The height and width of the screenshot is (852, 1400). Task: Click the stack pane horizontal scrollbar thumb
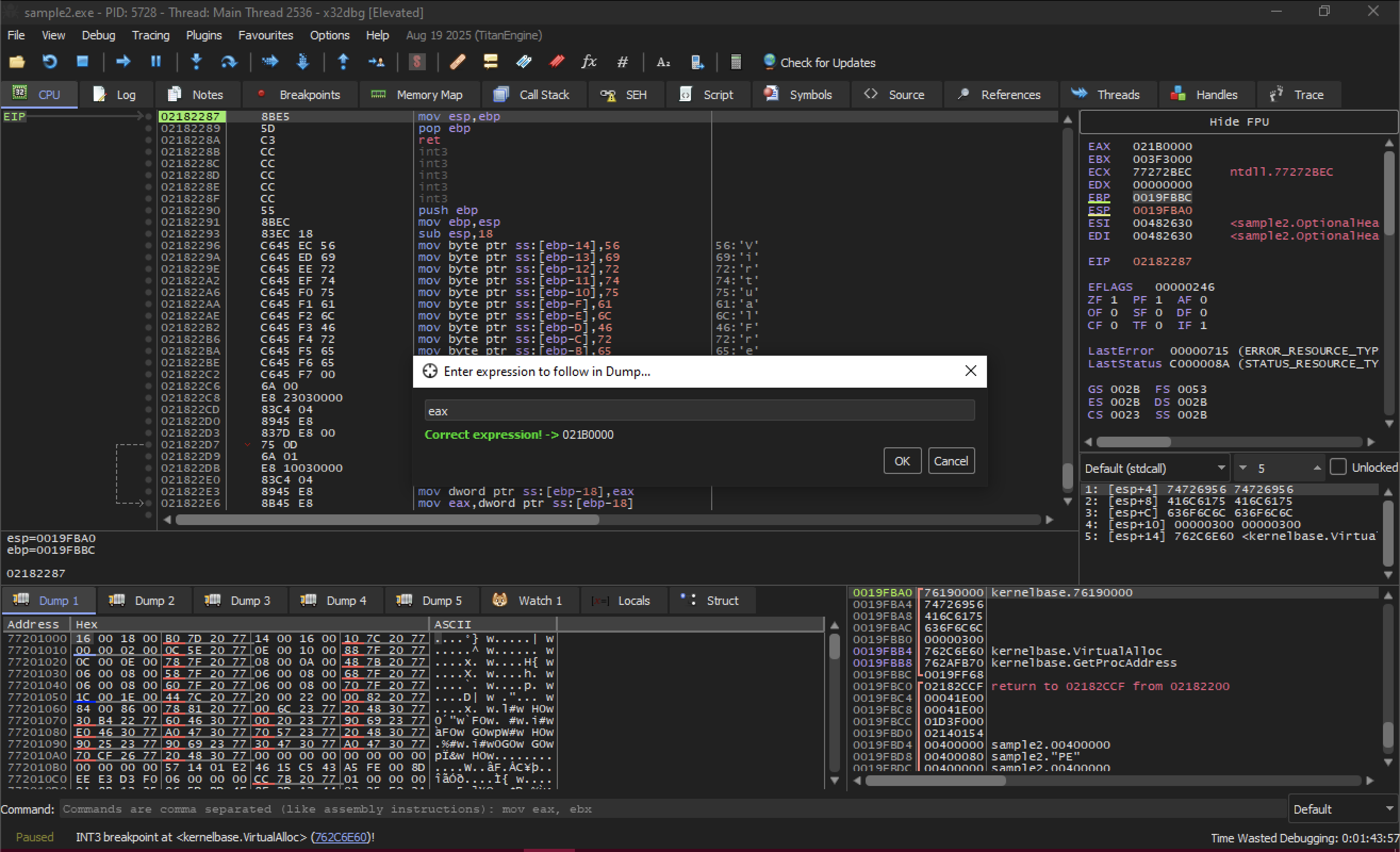tap(935, 781)
